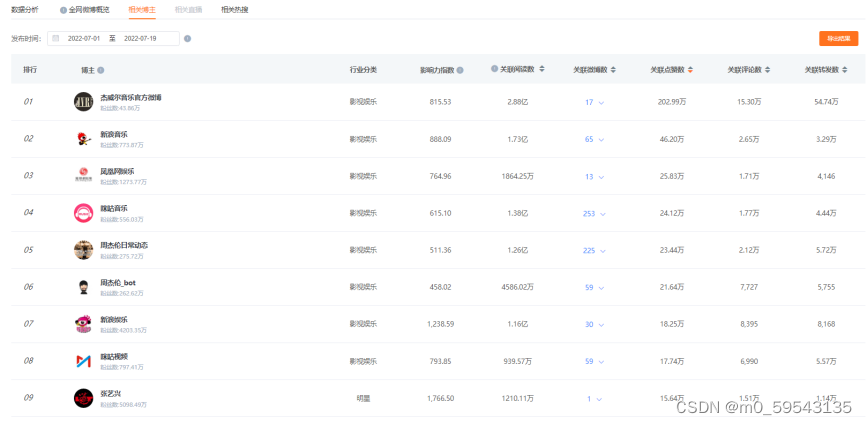Screen dimensions: 867x425
Task: Open the 咪咕视频 blogger name link
Action: point(114,356)
